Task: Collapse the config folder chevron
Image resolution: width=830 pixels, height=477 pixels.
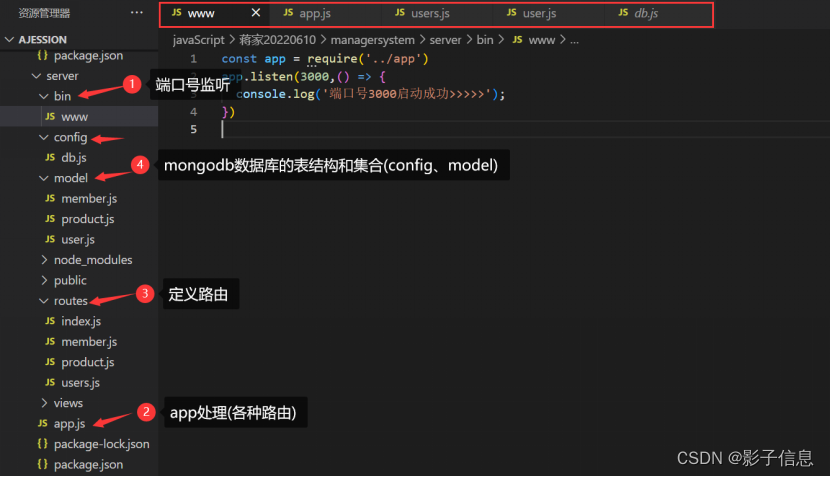Action: tap(44, 137)
